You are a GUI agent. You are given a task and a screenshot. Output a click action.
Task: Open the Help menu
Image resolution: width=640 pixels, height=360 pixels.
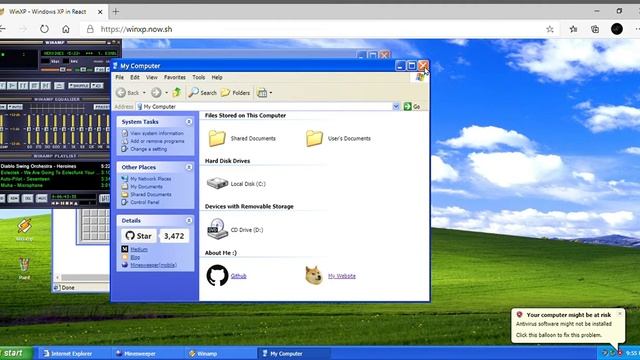tap(217, 77)
